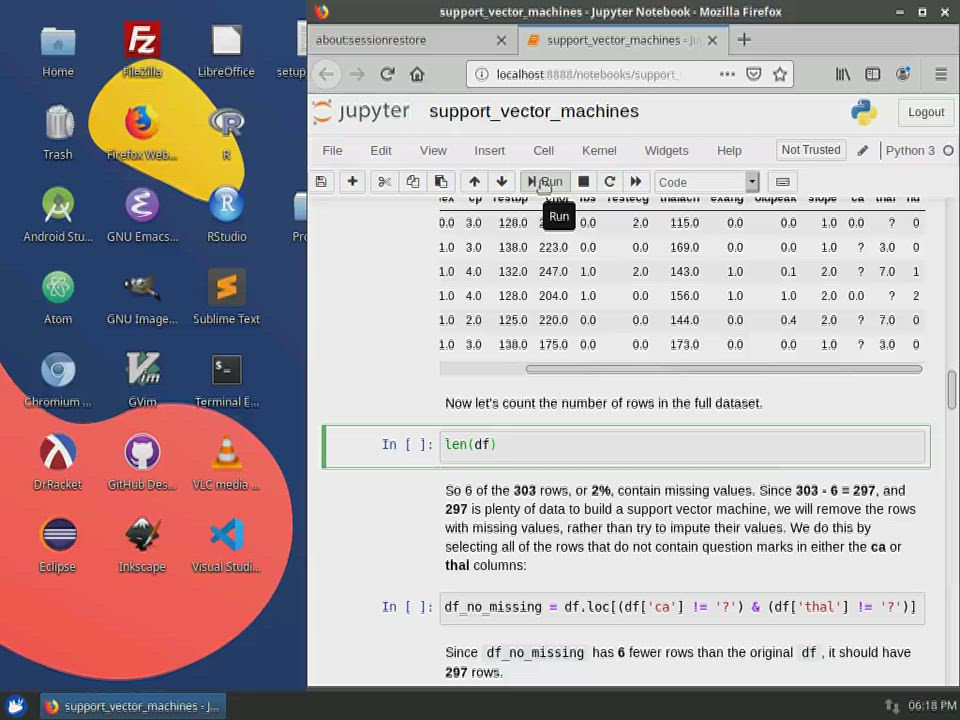Viewport: 960px width, 720px height.
Task: Copy selected cells in the Jupyter toolbar
Action: pyautogui.click(x=413, y=182)
